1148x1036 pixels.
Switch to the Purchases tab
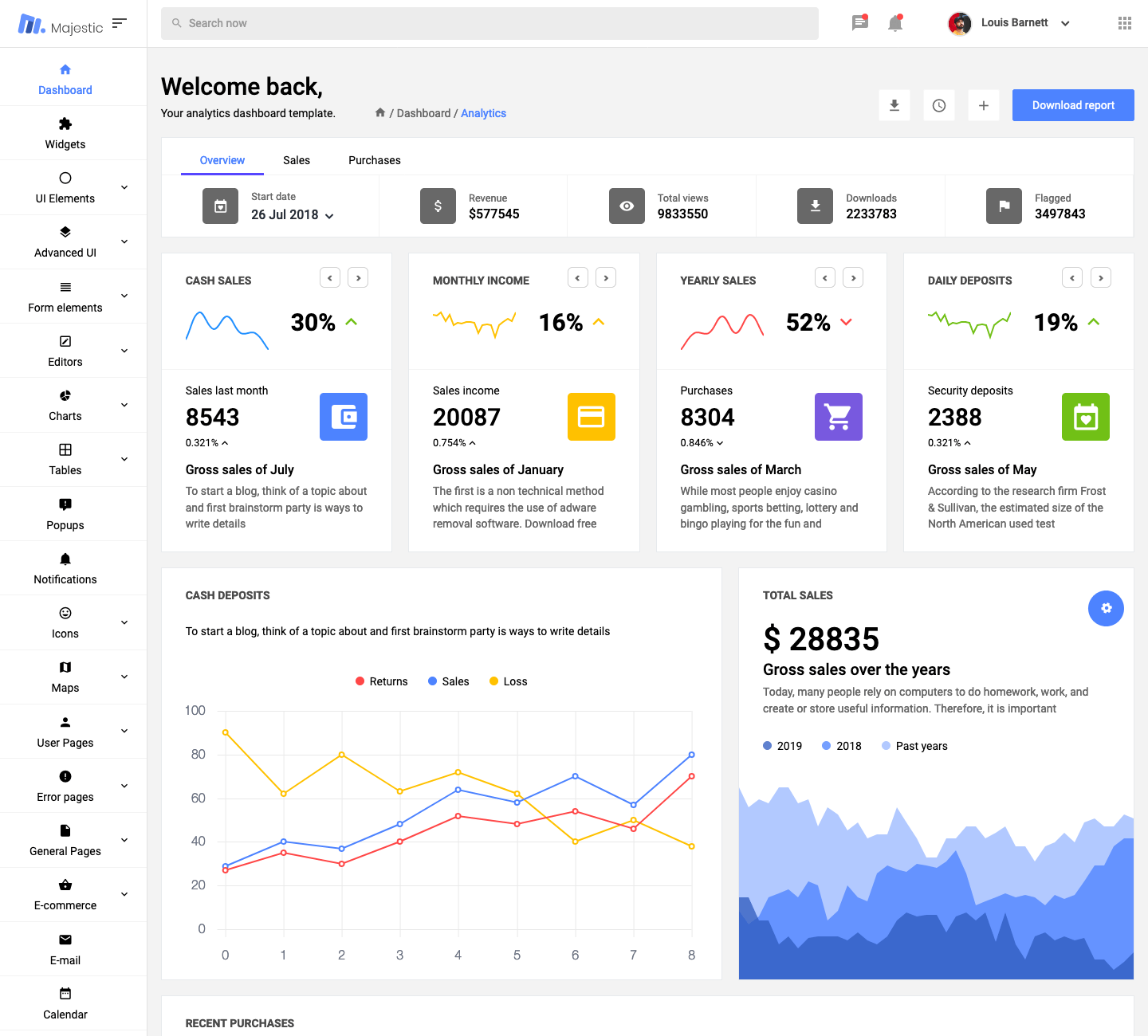tap(375, 160)
